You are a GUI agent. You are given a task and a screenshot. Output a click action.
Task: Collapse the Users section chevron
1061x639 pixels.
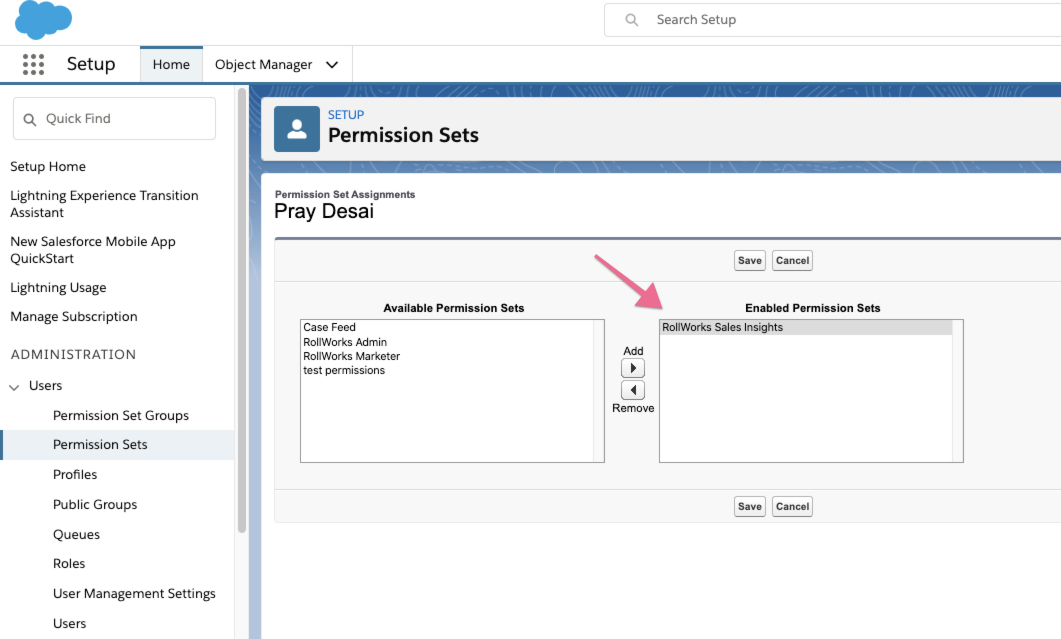point(14,387)
